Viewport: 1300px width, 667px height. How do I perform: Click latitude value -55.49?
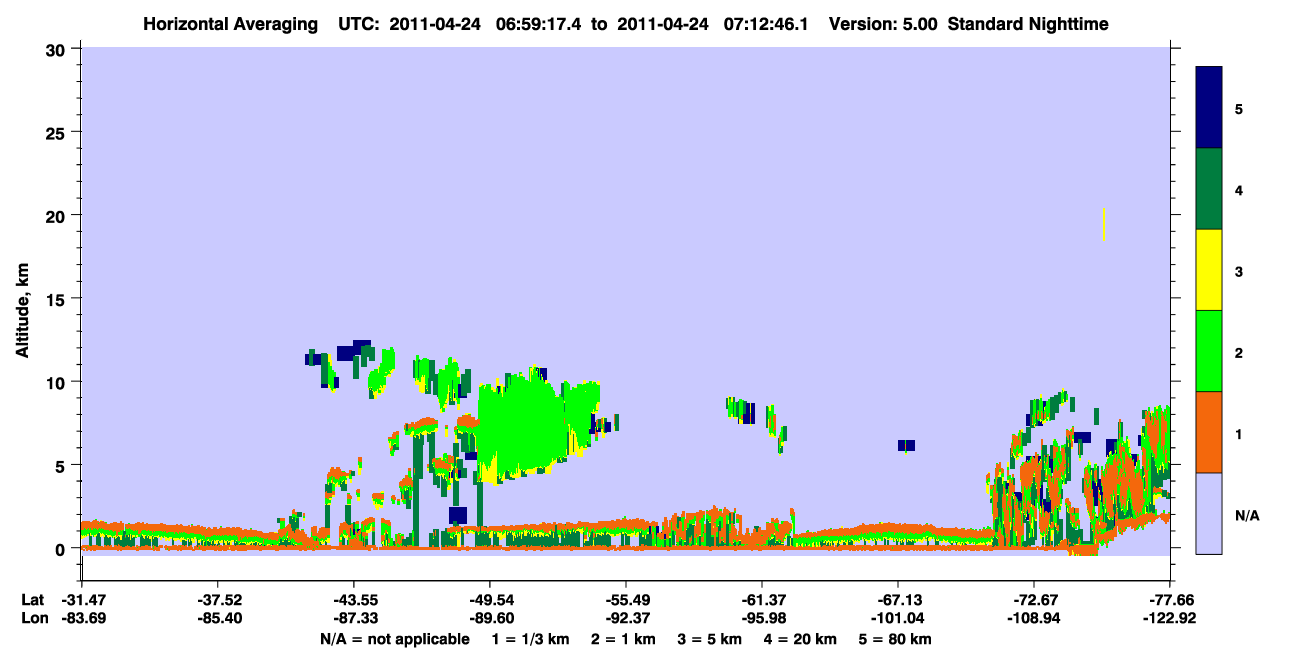pos(625,600)
